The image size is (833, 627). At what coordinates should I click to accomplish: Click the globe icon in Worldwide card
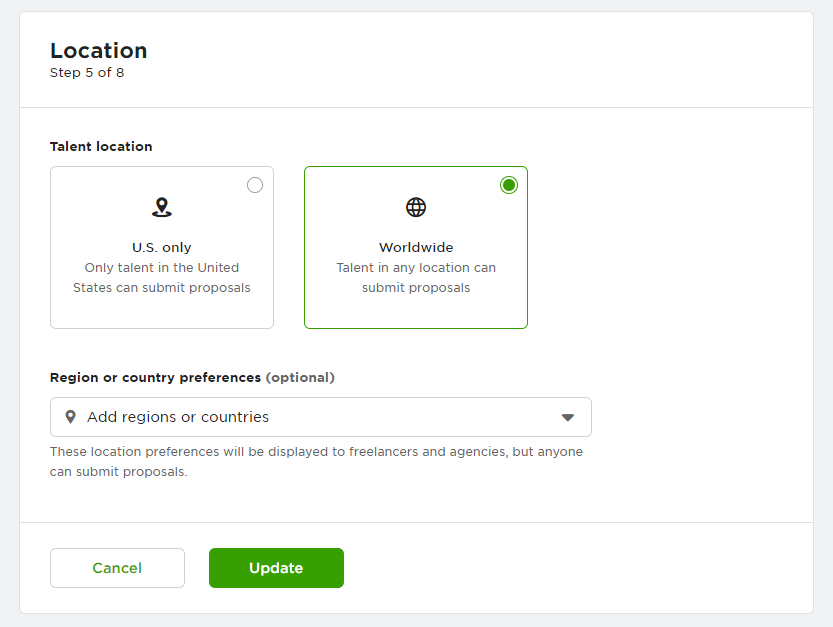pos(416,207)
